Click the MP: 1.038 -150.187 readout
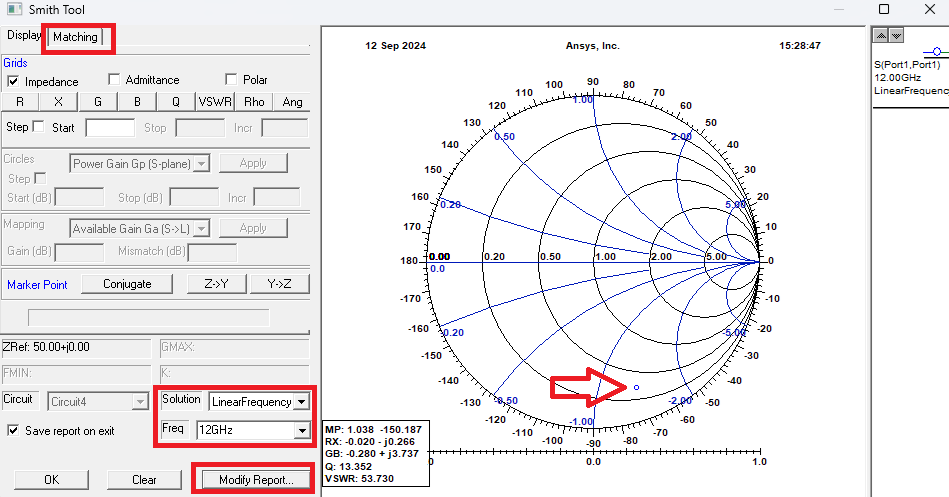 (373, 429)
